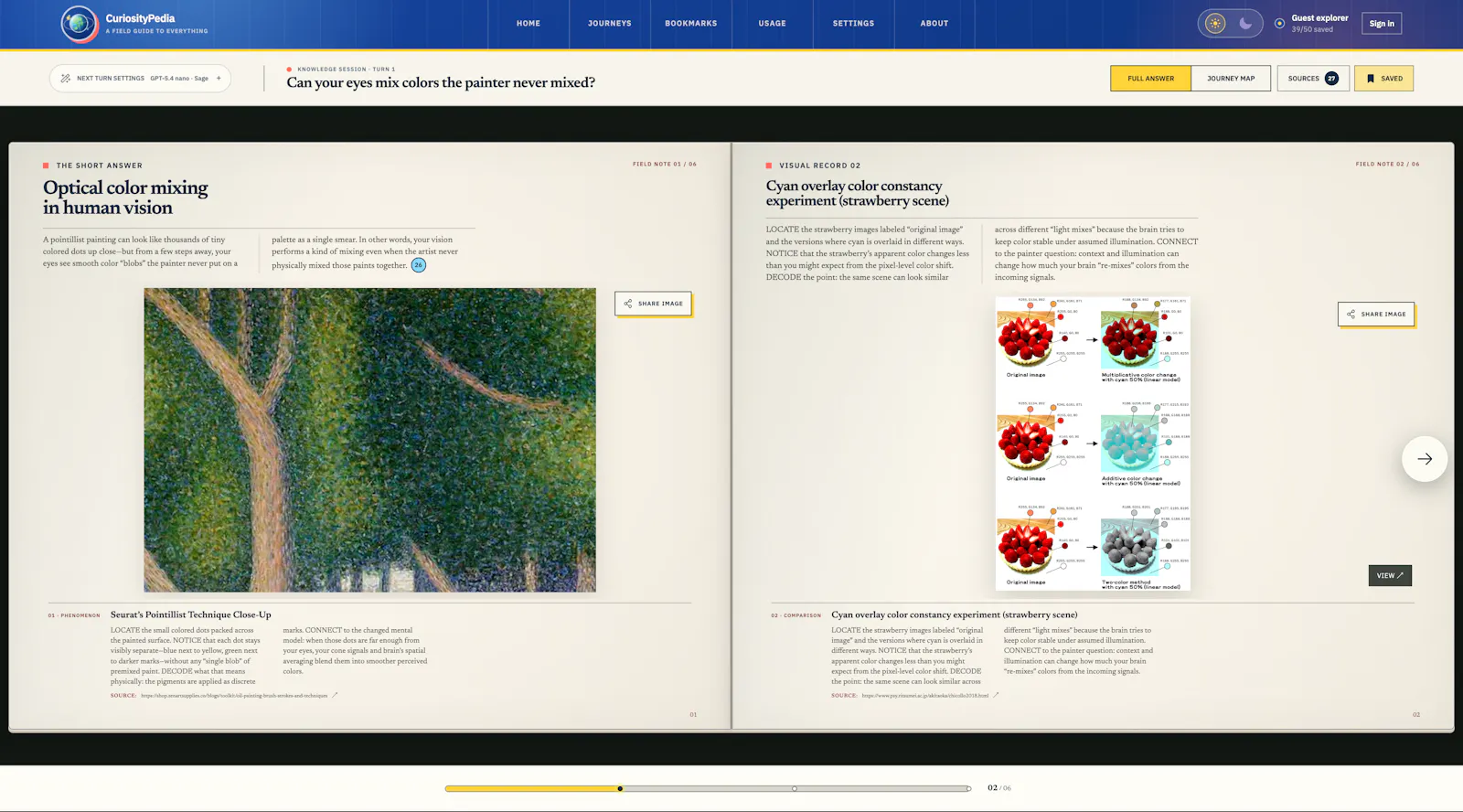Jump to the middle marker on progress bar
The height and width of the screenshot is (812, 1463).
pyautogui.click(x=795, y=788)
